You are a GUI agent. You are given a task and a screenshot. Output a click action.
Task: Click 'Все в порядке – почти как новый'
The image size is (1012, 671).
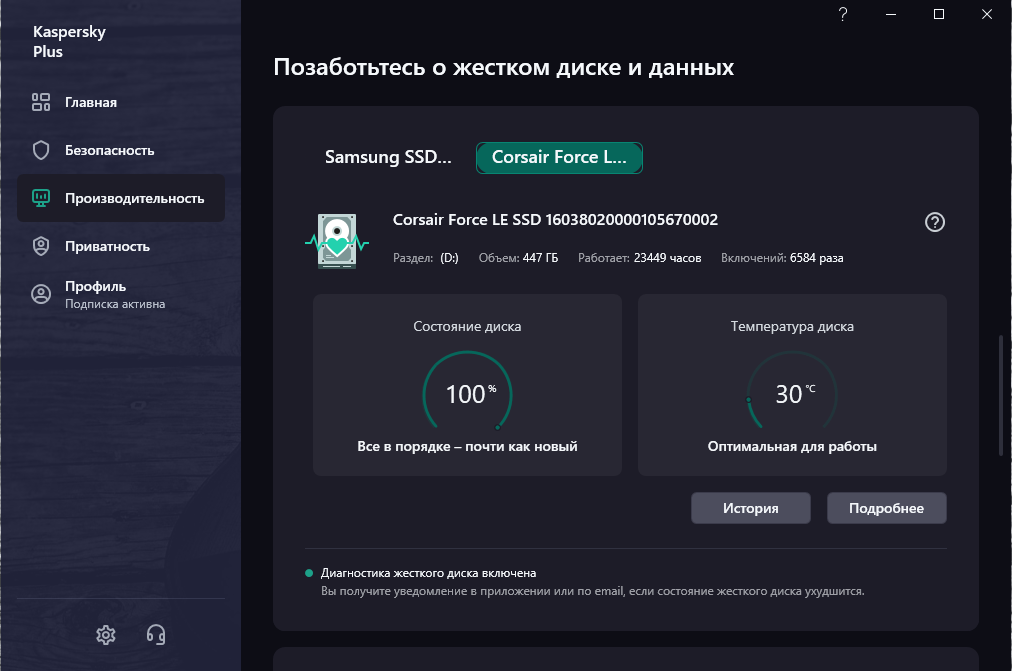[467, 446]
